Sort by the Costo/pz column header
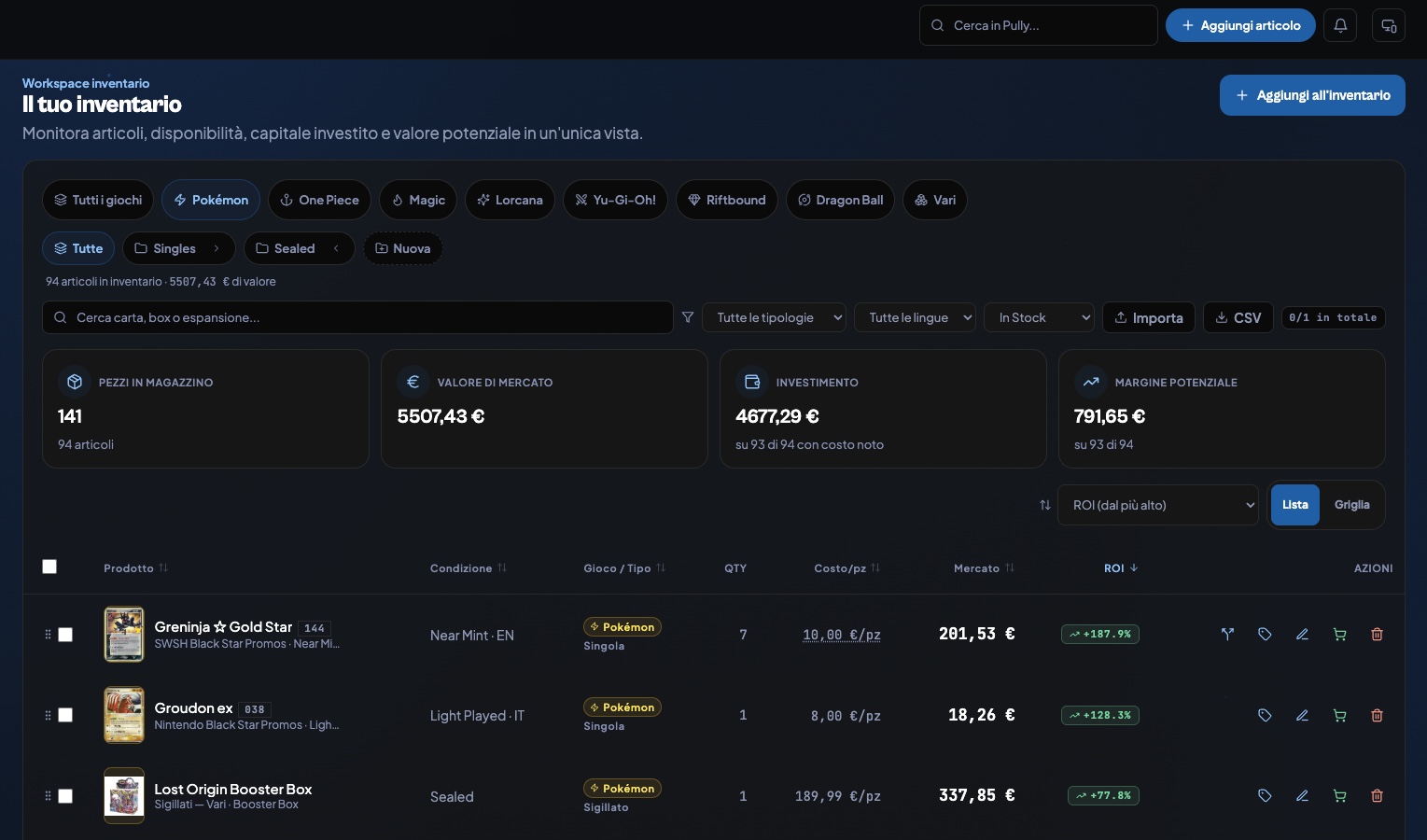Image resolution: width=1427 pixels, height=840 pixels. (846, 568)
